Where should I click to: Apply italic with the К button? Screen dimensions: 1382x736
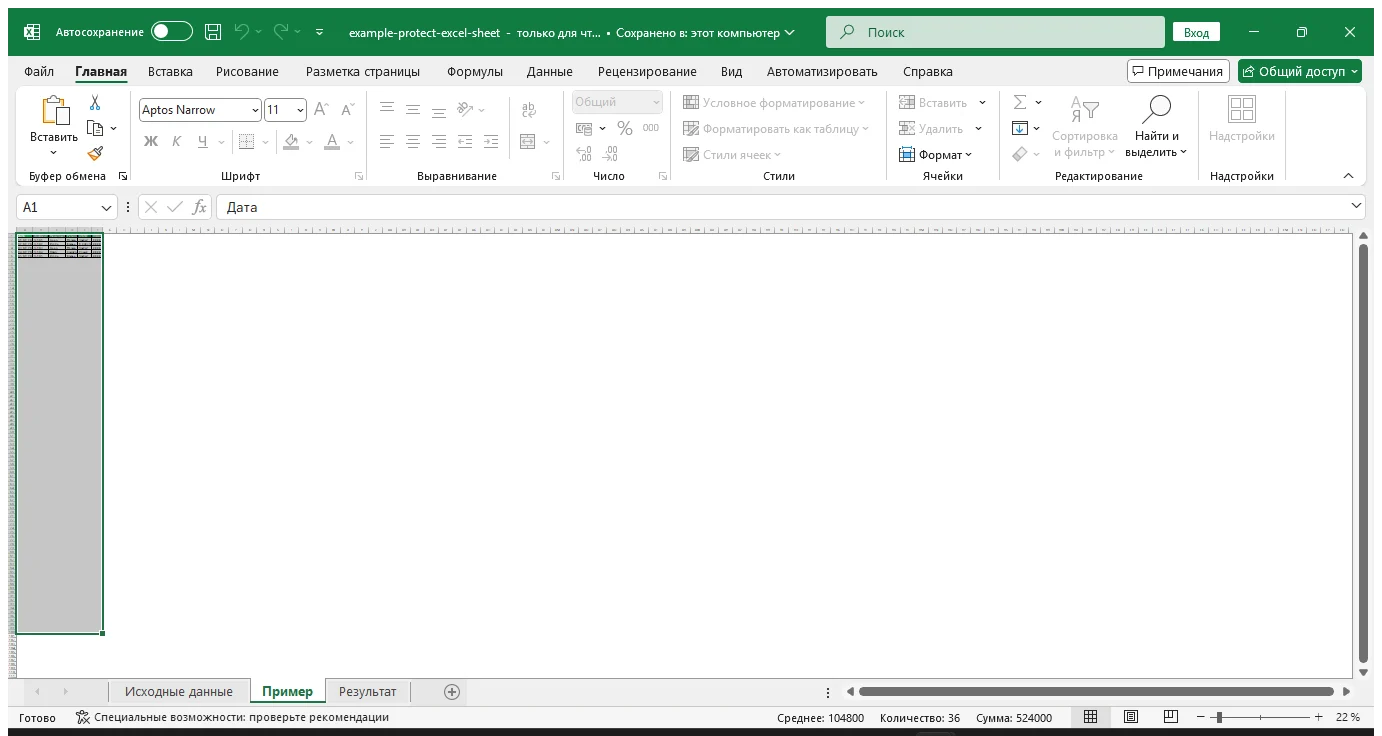pos(176,141)
